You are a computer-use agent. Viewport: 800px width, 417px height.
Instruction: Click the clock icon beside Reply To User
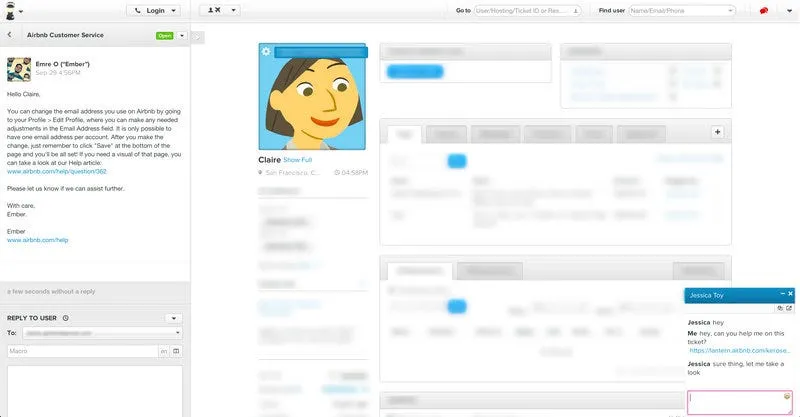point(65,318)
